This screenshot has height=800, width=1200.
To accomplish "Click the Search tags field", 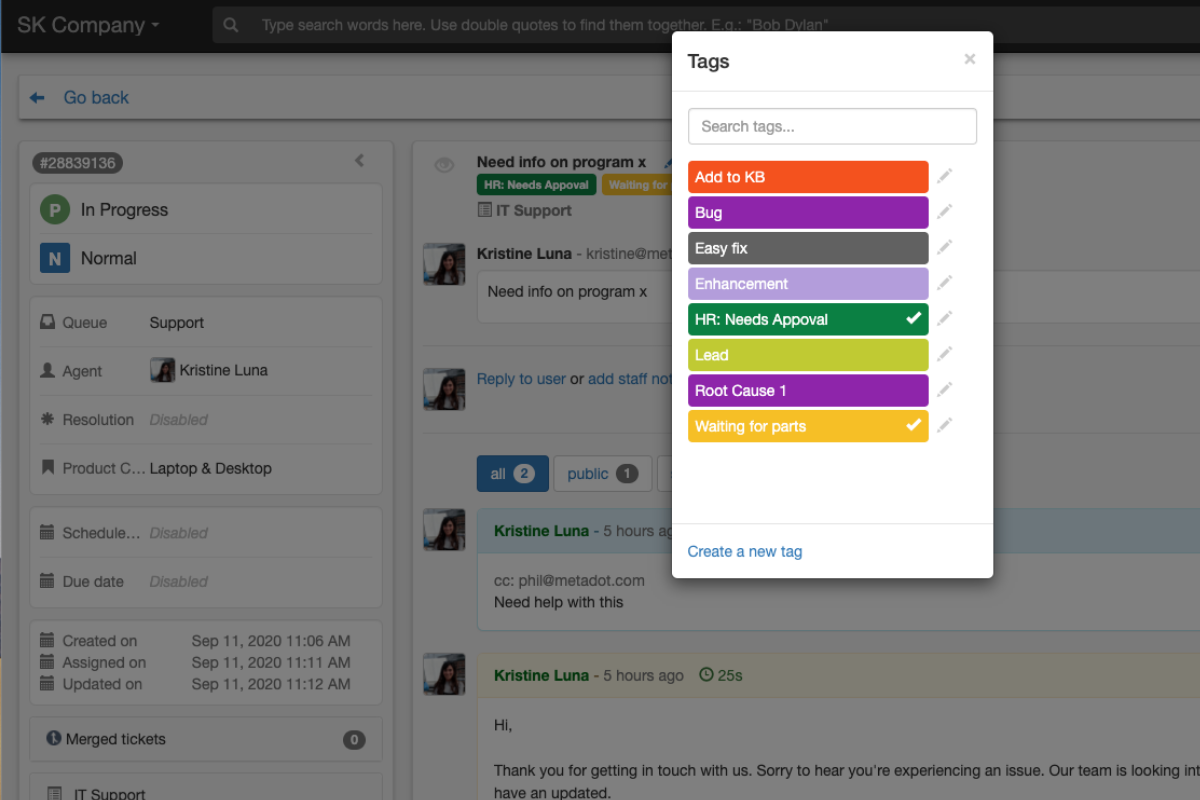I will point(832,126).
